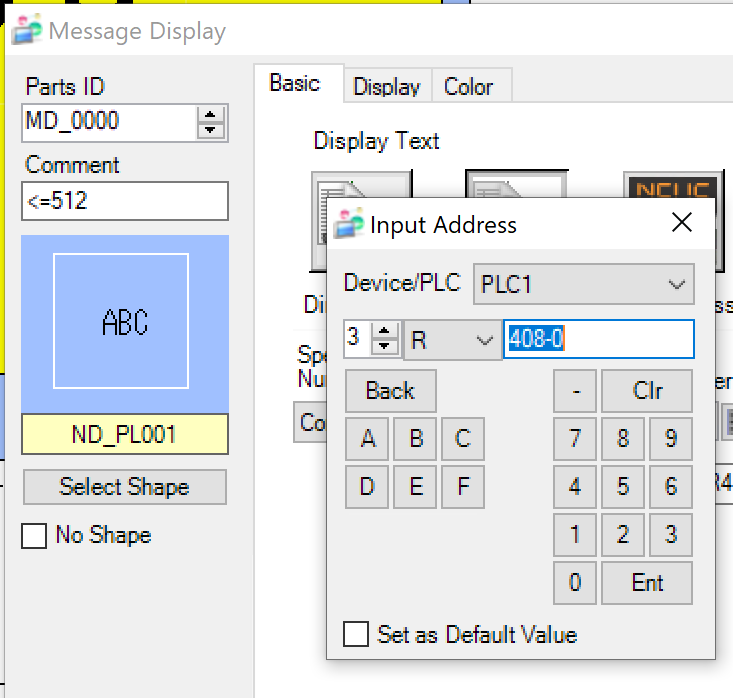Expand the R device type dropdown
This screenshot has height=698, width=733.
pyautogui.click(x=452, y=340)
